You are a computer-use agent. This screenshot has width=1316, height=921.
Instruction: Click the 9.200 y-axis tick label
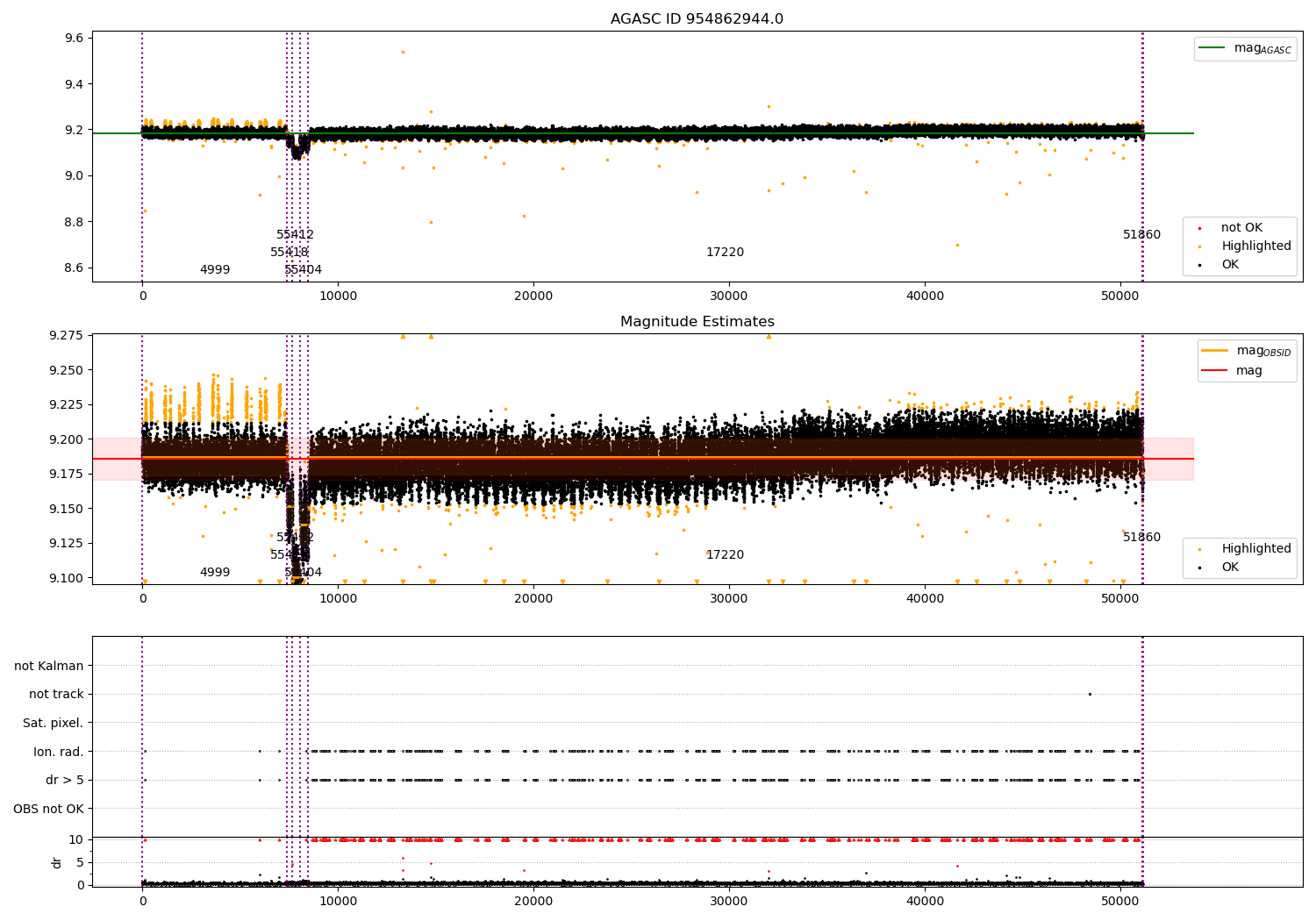click(x=67, y=439)
